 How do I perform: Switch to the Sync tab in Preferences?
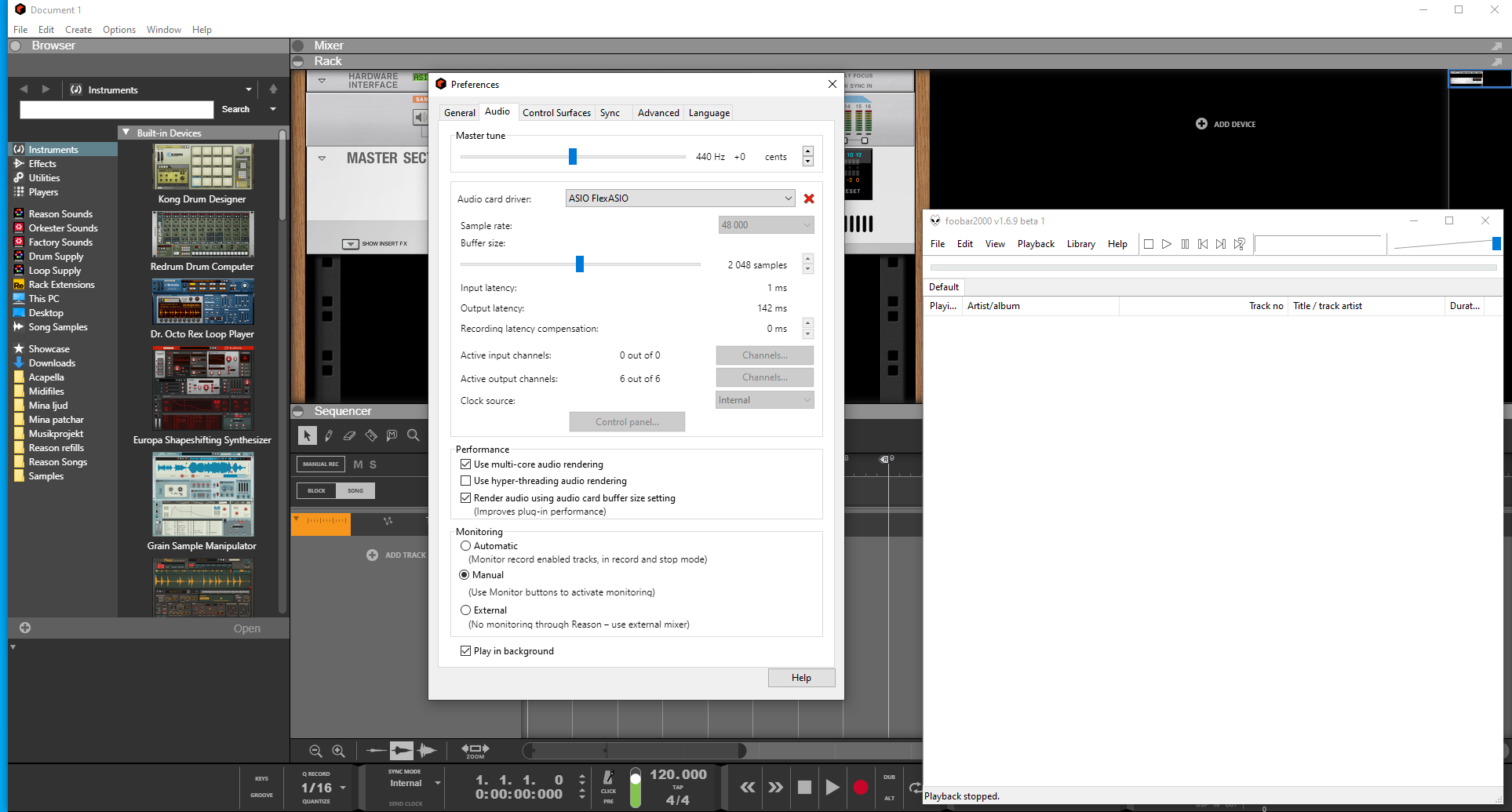[610, 112]
